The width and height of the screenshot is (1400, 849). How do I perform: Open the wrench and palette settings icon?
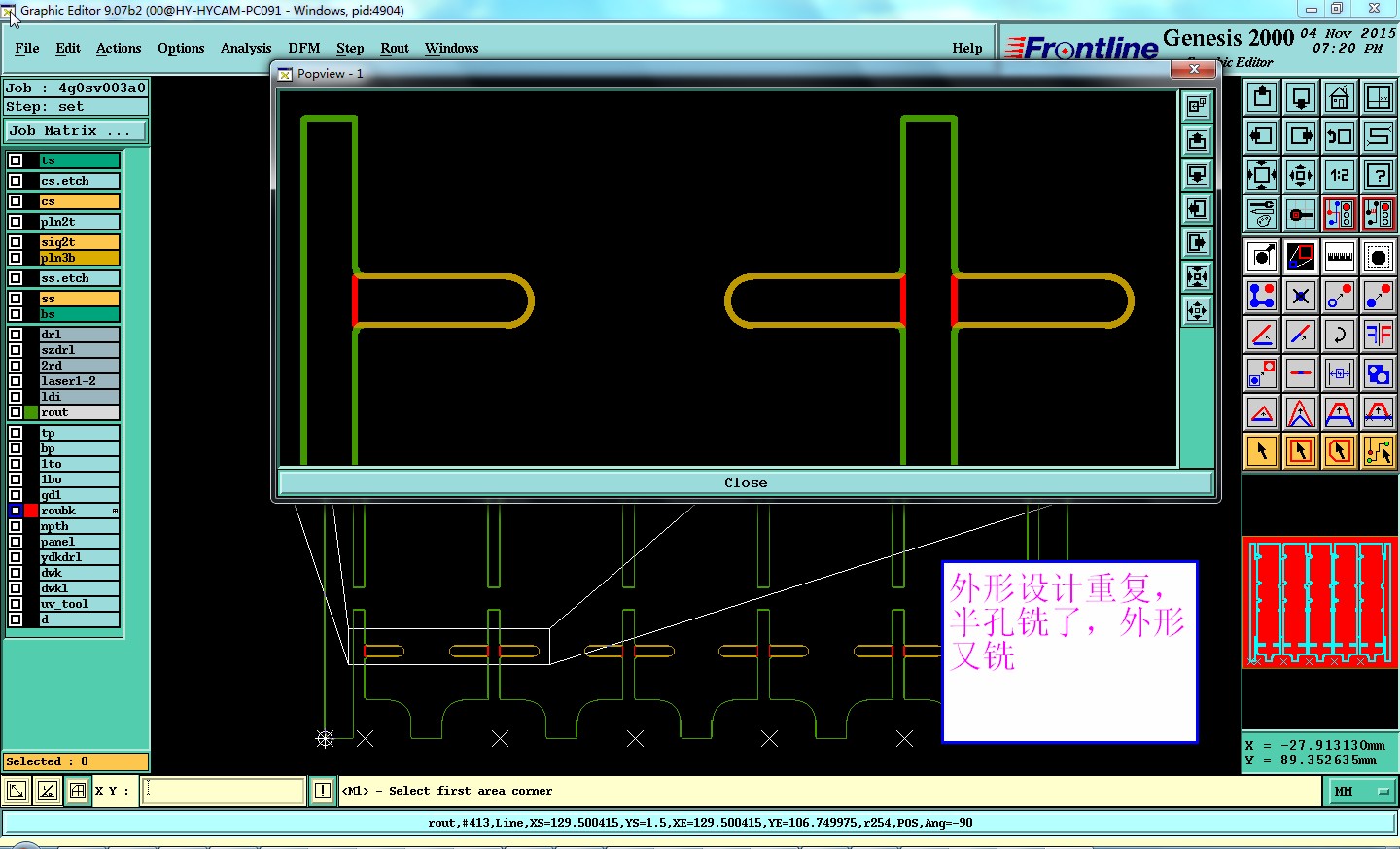[x=1262, y=214]
